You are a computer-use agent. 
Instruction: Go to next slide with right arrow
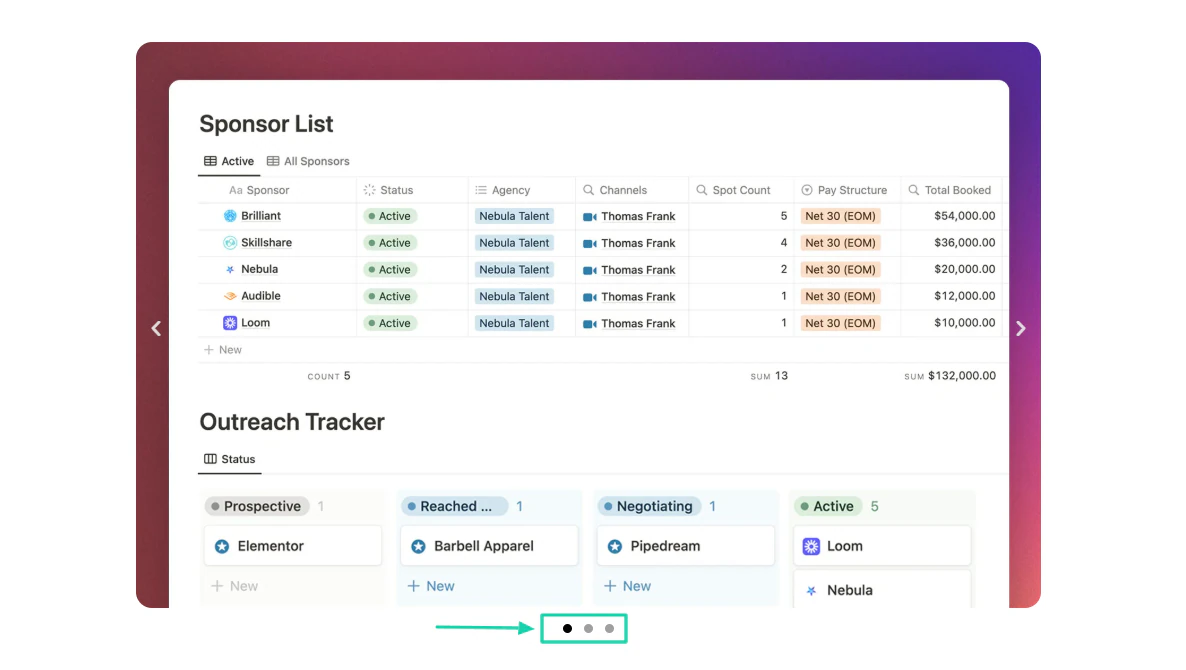coord(1021,328)
